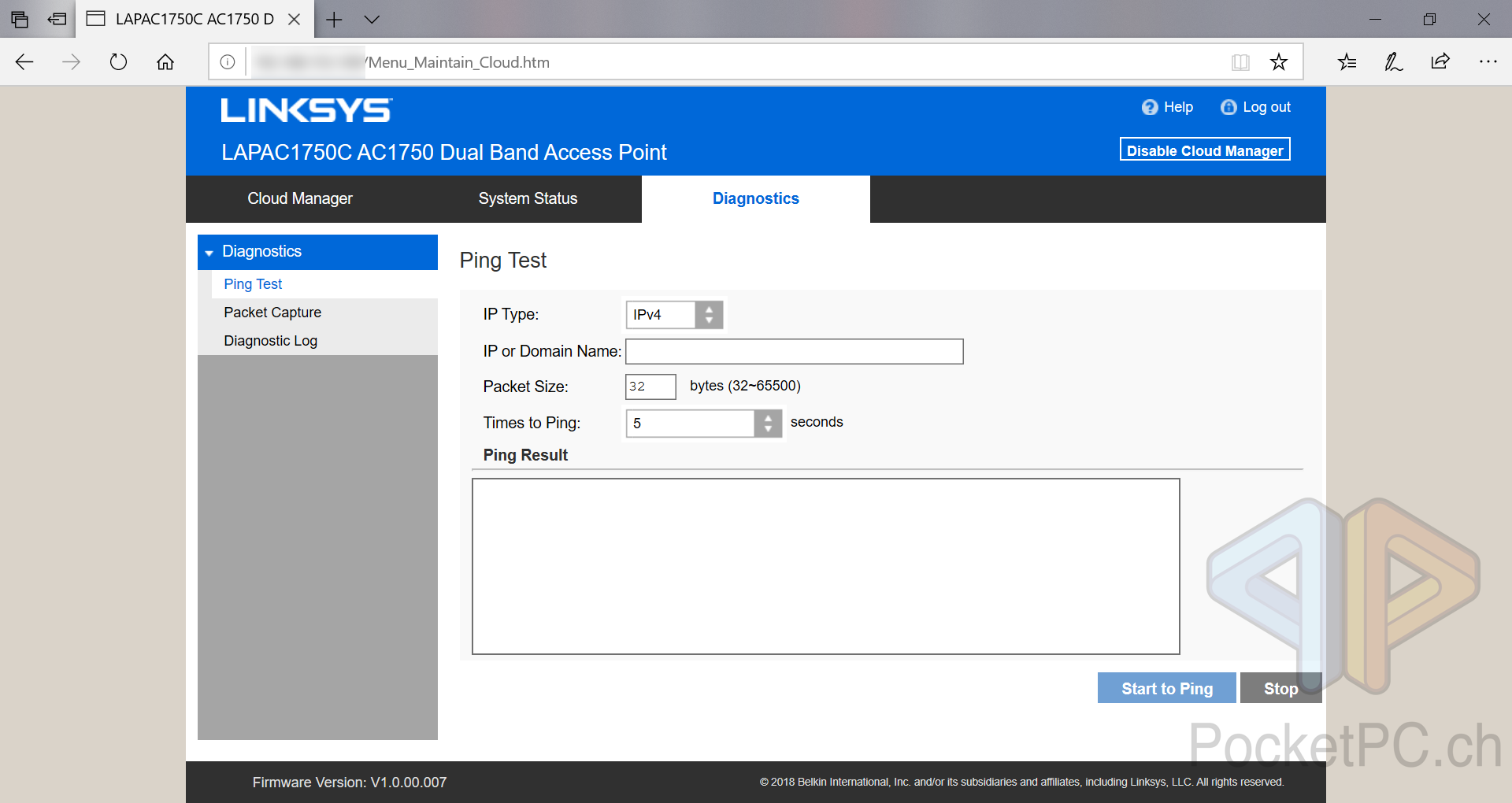Open the Times to Ping dropdown

703,424
